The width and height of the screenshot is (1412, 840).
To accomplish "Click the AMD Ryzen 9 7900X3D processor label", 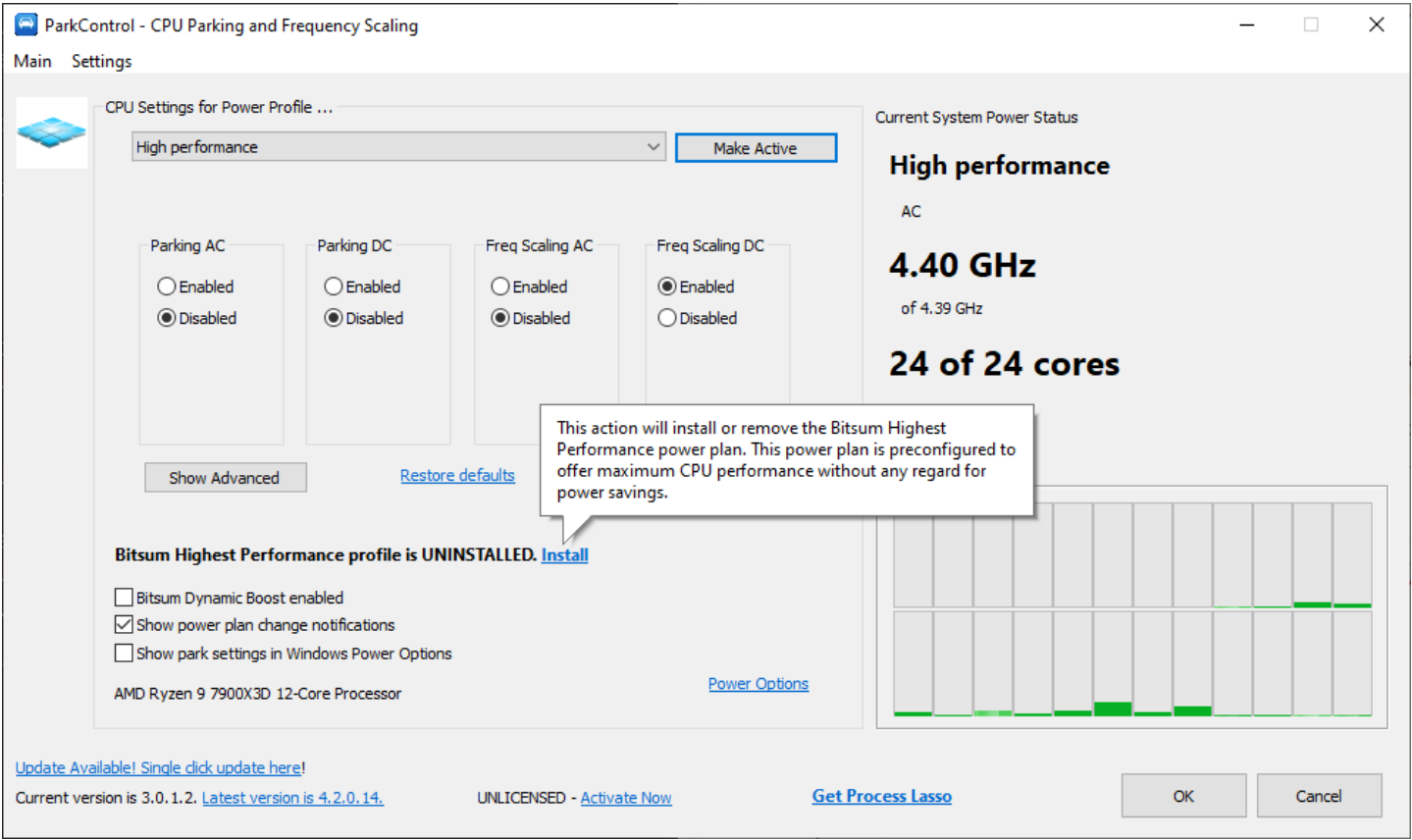I will pos(258,694).
